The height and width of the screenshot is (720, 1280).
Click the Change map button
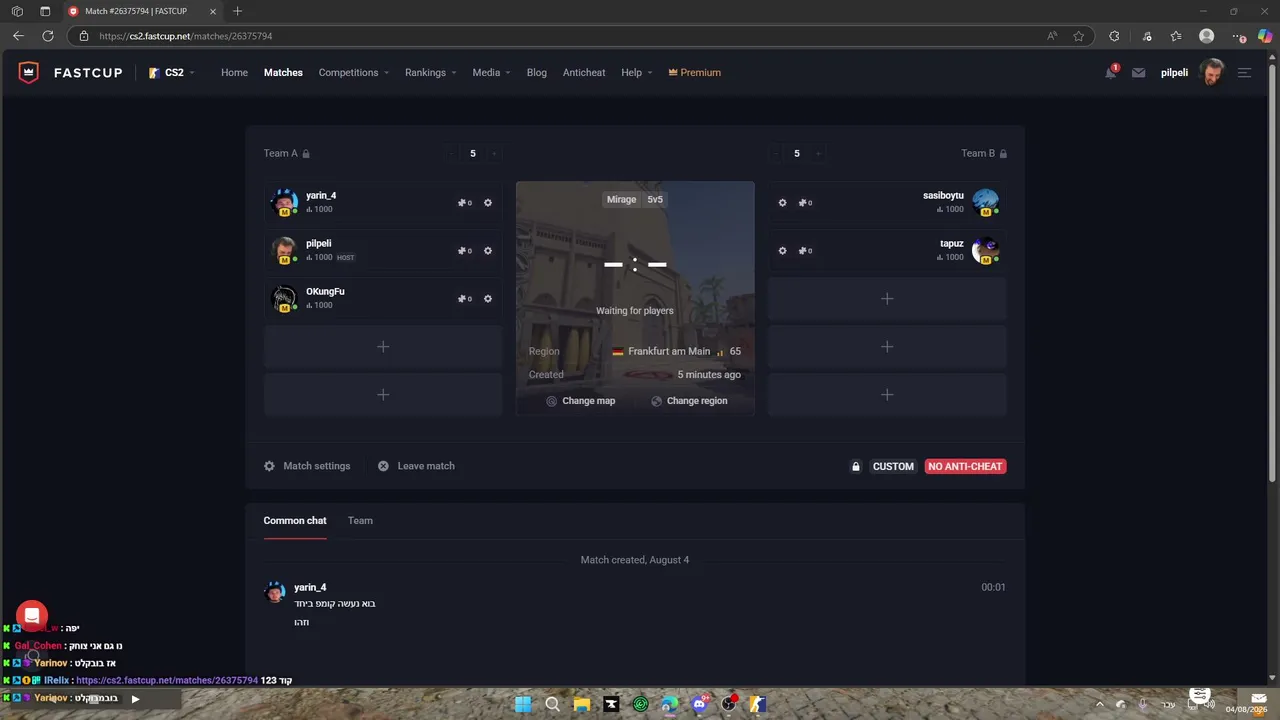pyautogui.click(x=580, y=401)
